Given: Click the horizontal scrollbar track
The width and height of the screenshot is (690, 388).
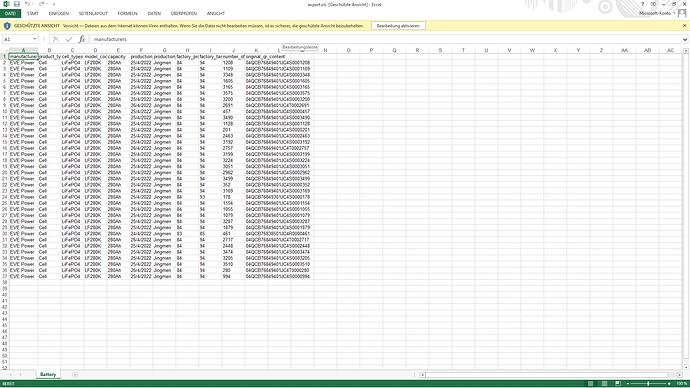Looking at the screenshot, I should pos(551,374).
